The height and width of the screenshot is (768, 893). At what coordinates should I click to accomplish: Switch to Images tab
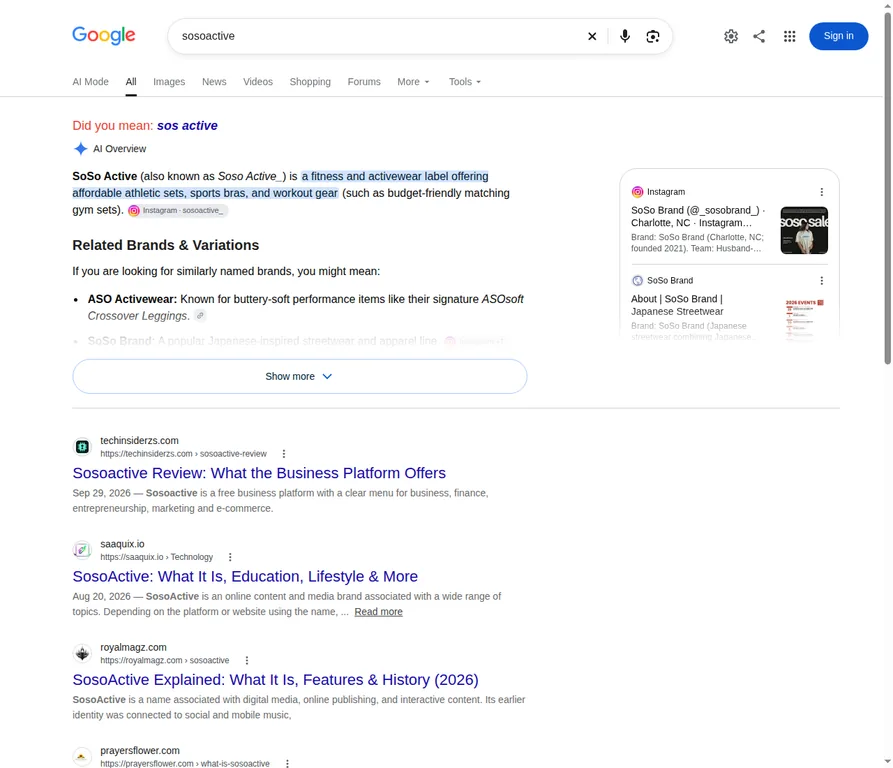(169, 82)
